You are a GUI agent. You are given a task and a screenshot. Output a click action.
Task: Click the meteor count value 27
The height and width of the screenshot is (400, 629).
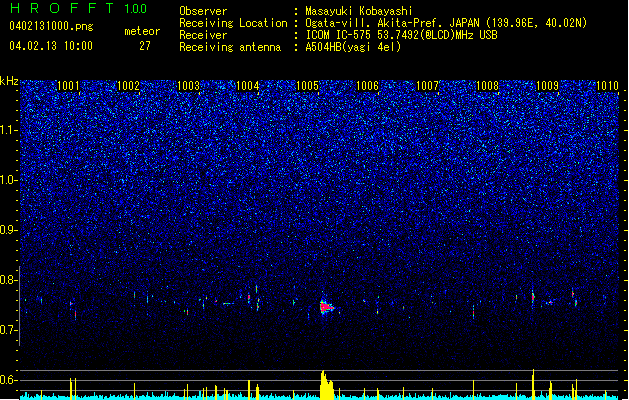click(x=144, y=46)
